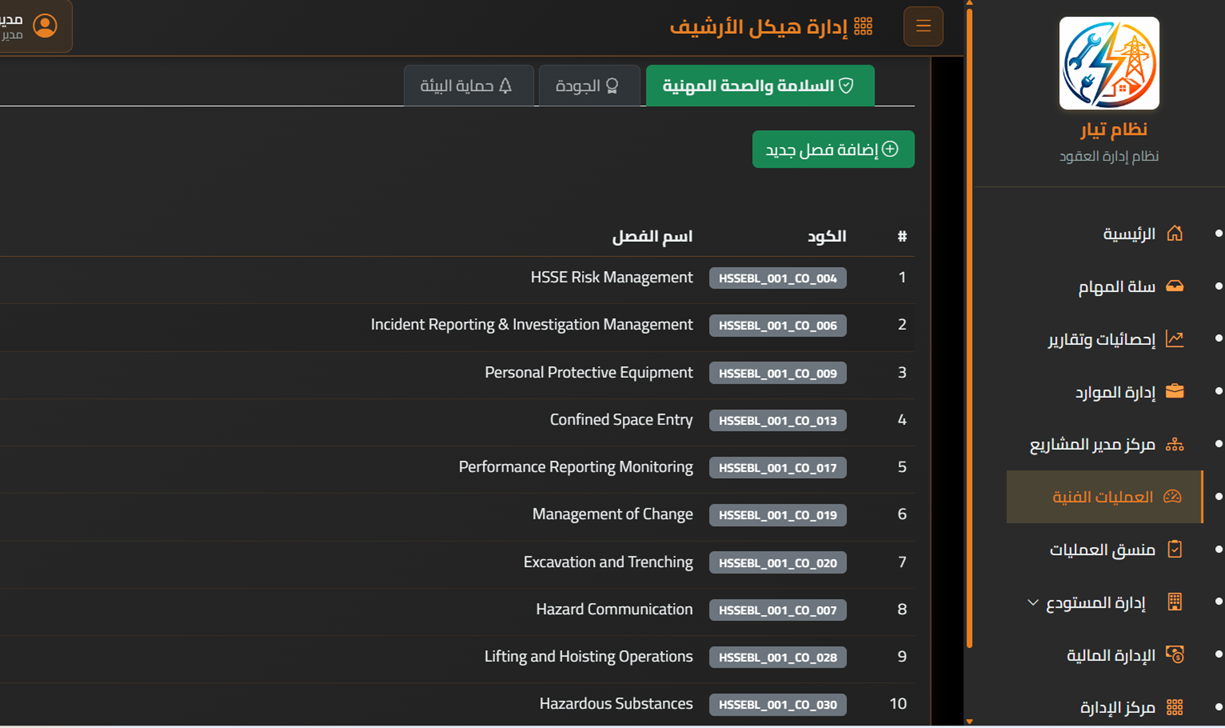The width and height of the screenshot is (1225, 728).
Task: Open مركز الإدارة from the sidebar
Action: point(1118,708)
